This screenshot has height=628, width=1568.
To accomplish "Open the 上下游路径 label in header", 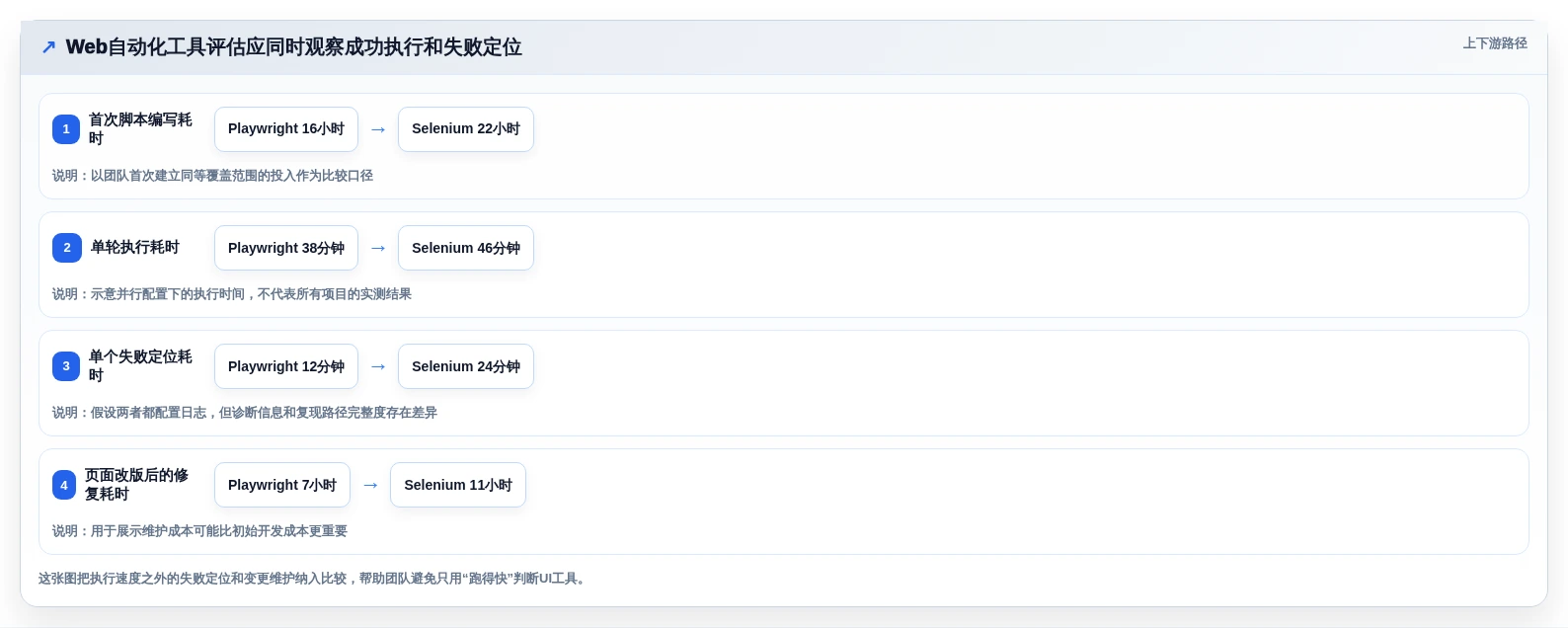I will coord(1495,43).
